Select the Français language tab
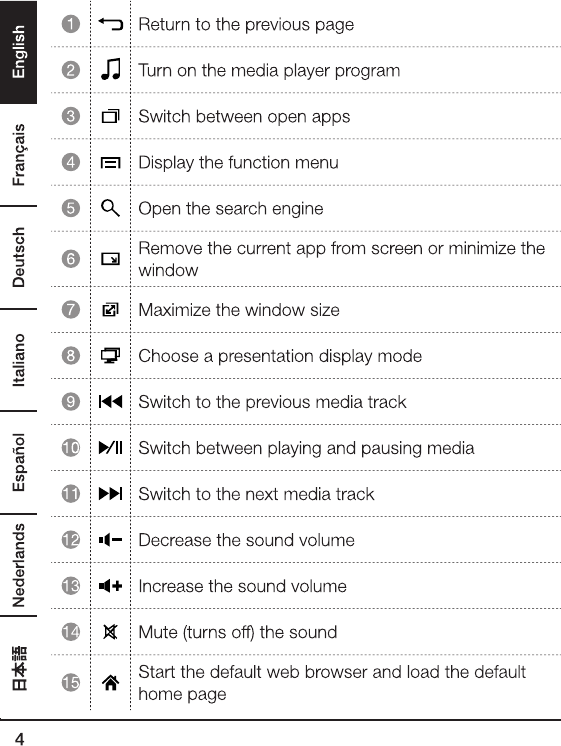 [x=19, y=155]
